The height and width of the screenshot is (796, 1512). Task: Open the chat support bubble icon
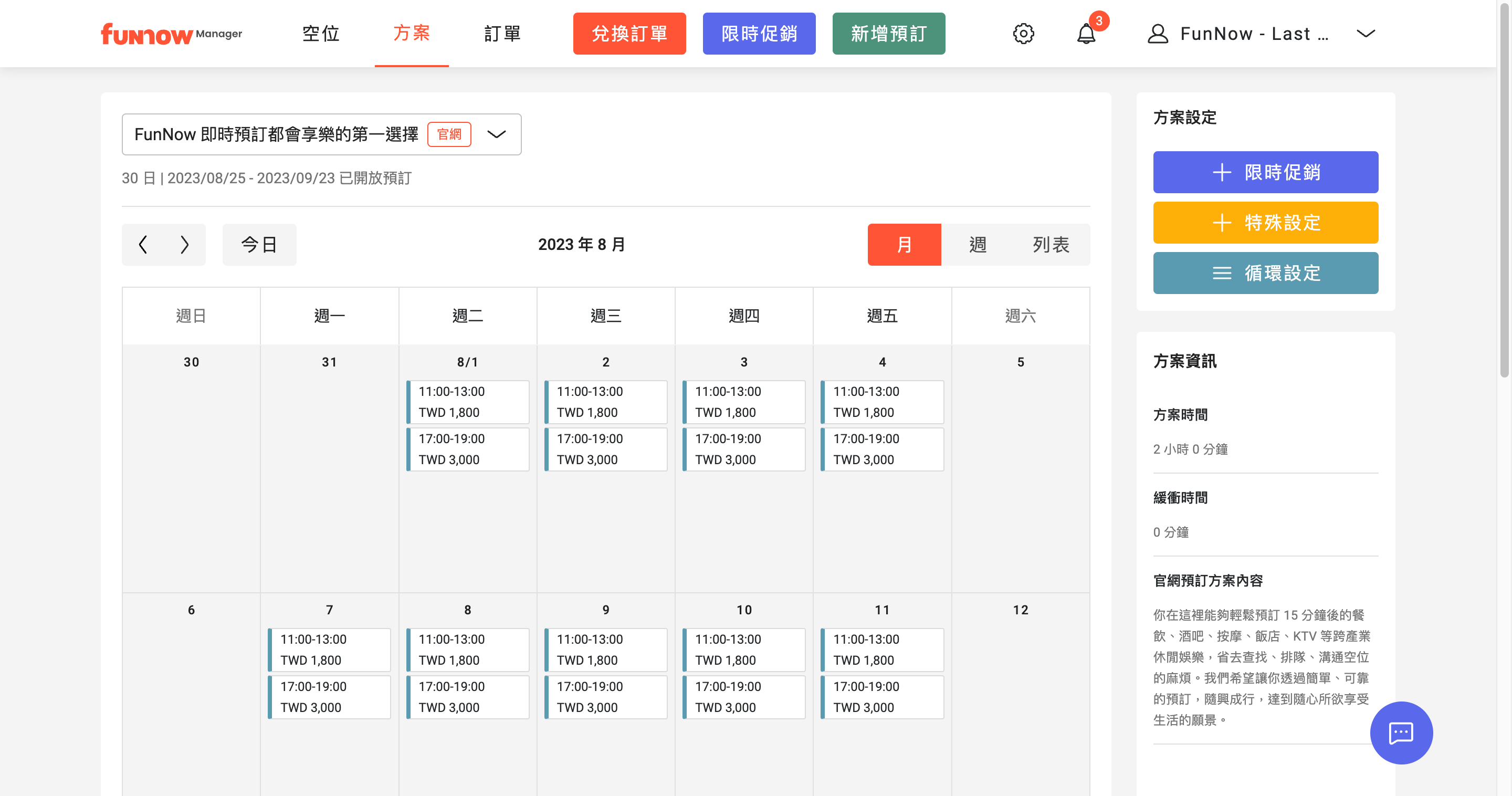[1401, 732]
